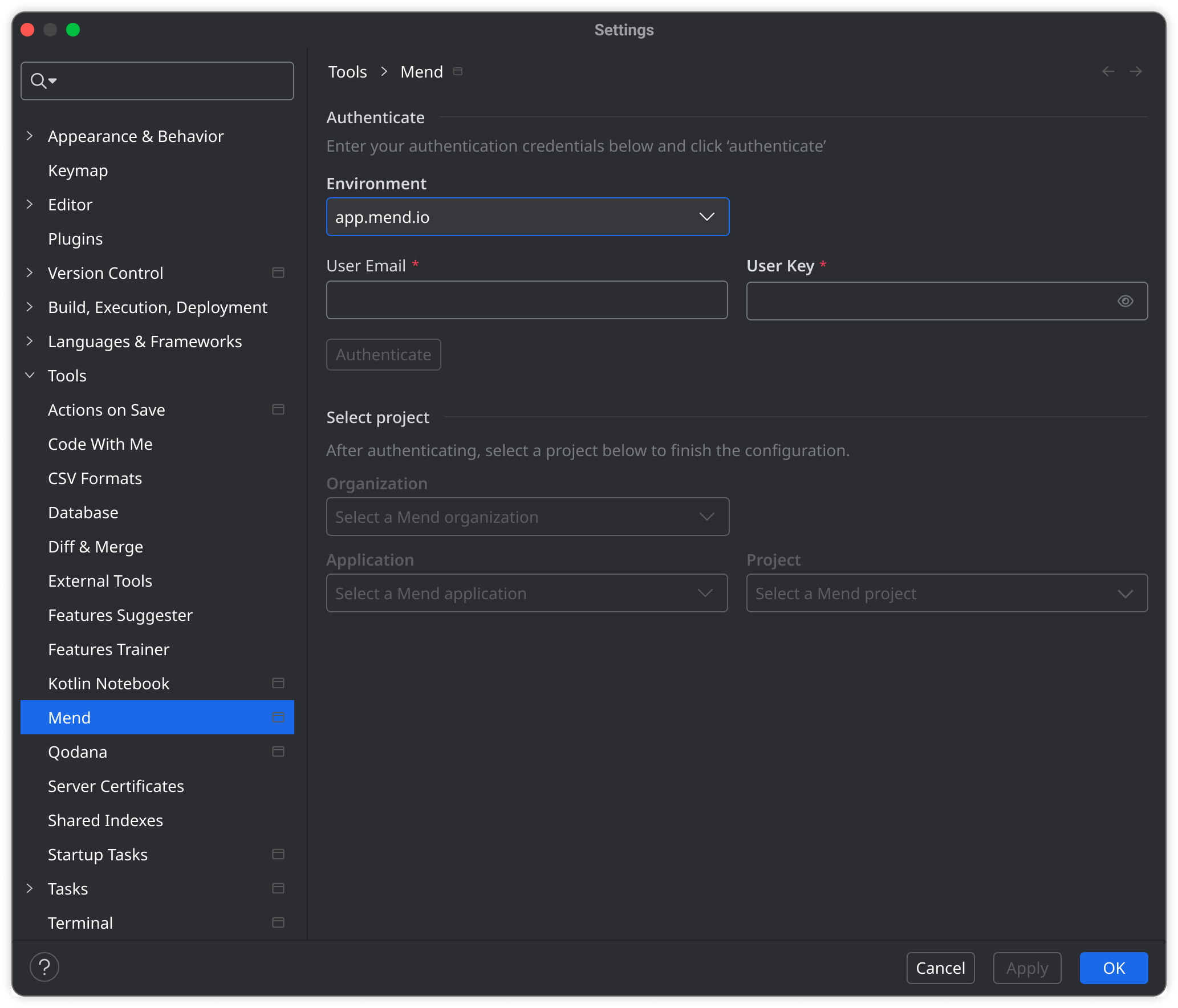Viewport: 1178px width, 1008px height.
Task: Click project icon on Startup Tasks row
Action: pyautogui.click(x=278, y=855)
